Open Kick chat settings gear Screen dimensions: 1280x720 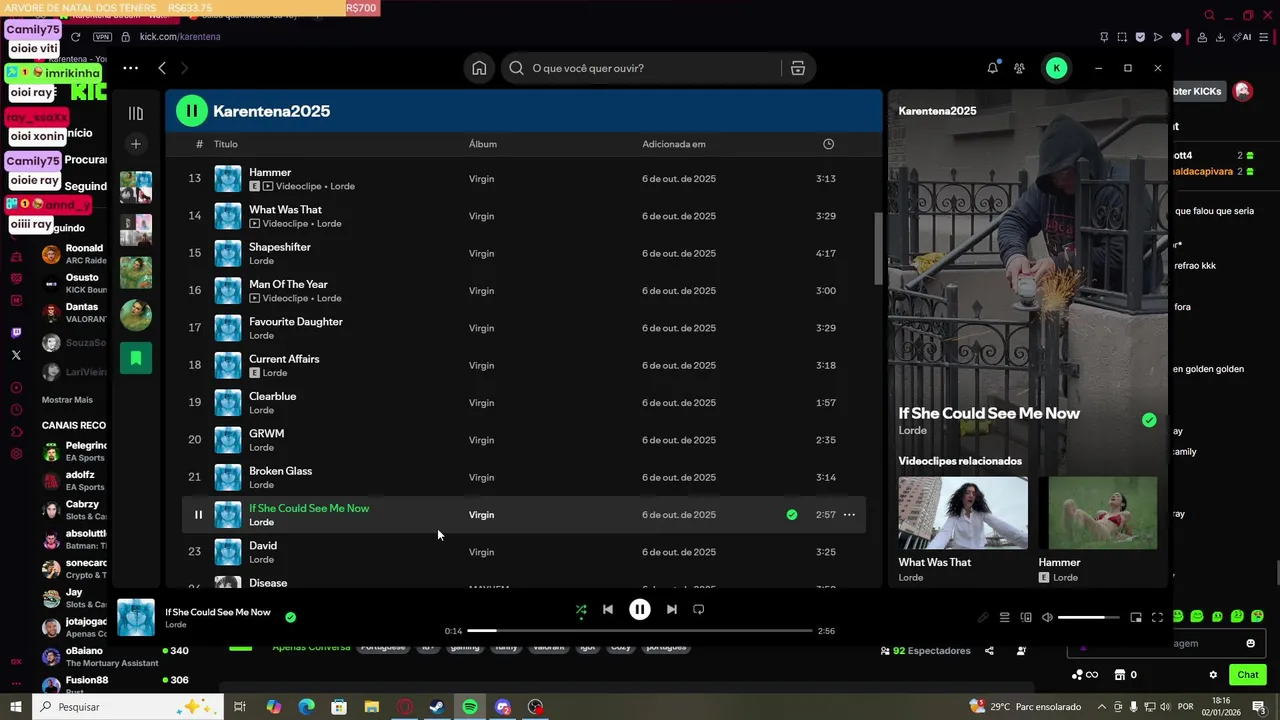[x=1213, y=675]
